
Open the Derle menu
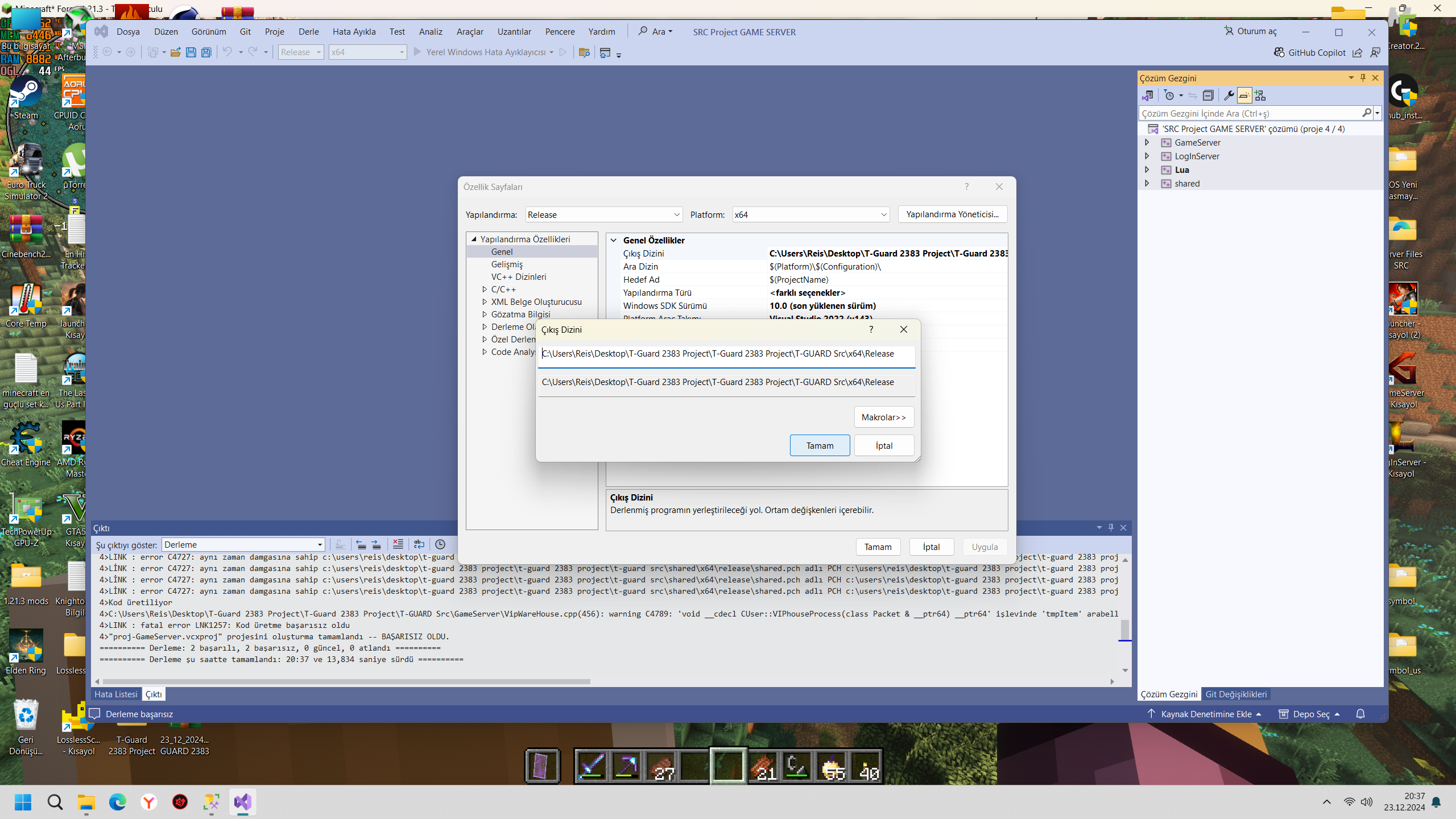309,32
